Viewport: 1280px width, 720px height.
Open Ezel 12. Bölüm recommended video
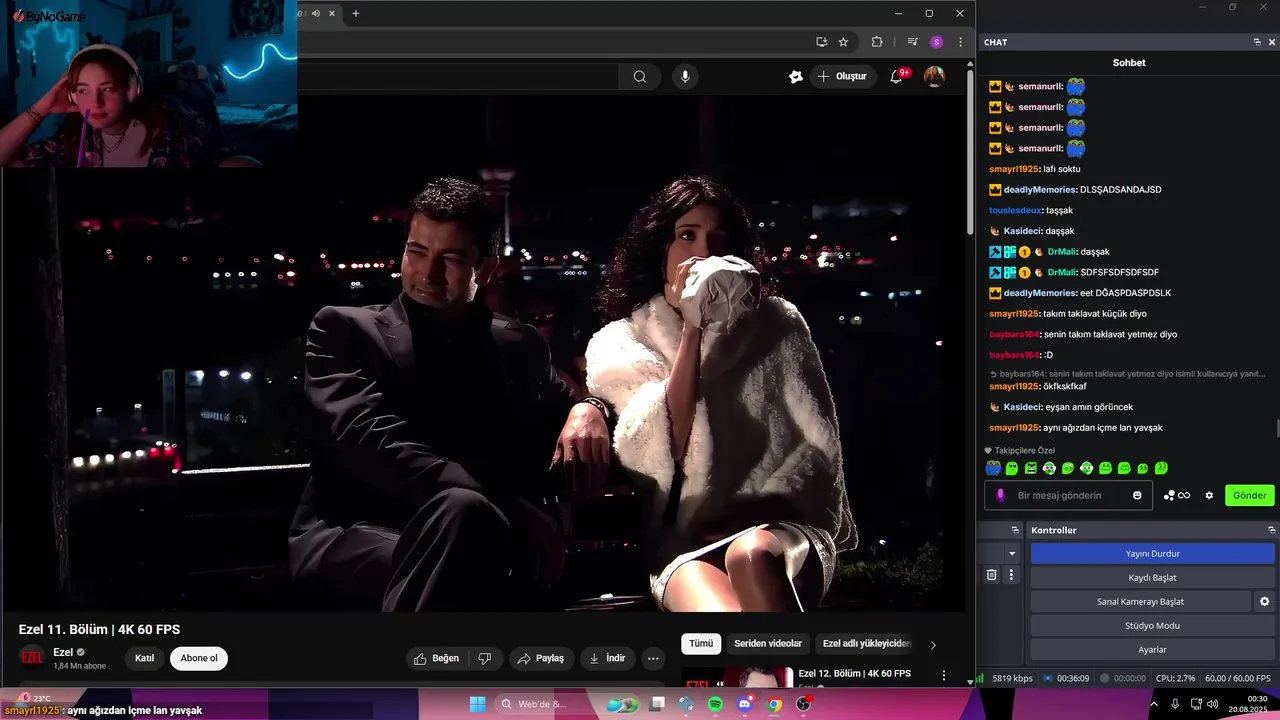pos(854,674)
